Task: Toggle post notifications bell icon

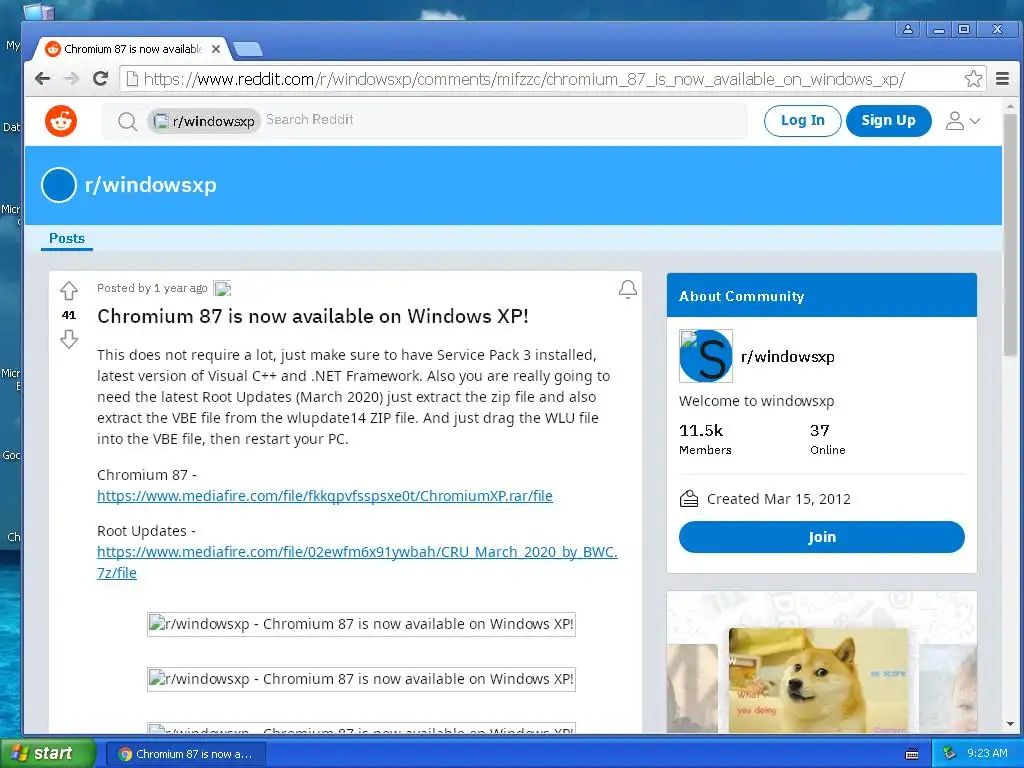Action: tap(628, 289)
